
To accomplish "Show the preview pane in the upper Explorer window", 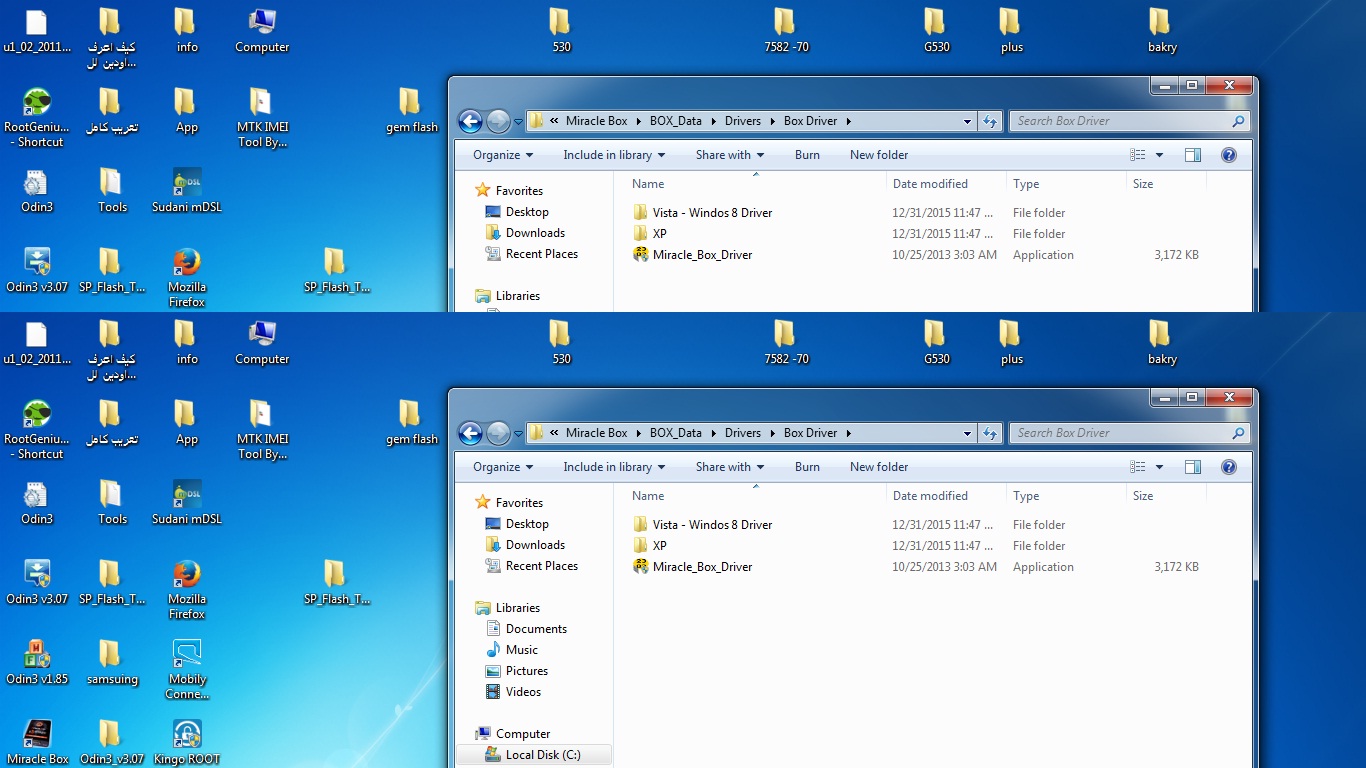I will (x=1193, y=155).
